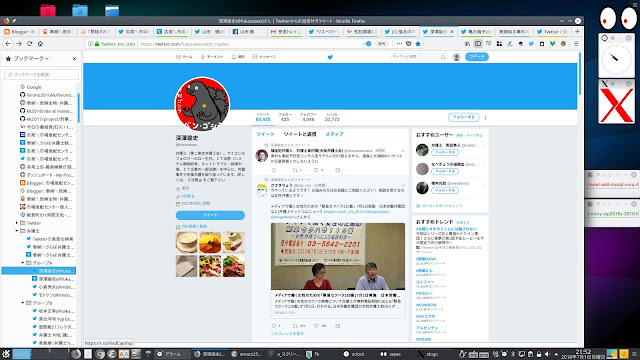Open the Twitter Moments navigation item
This screenshot has height=360, width=640.
[x=212, y=57]
